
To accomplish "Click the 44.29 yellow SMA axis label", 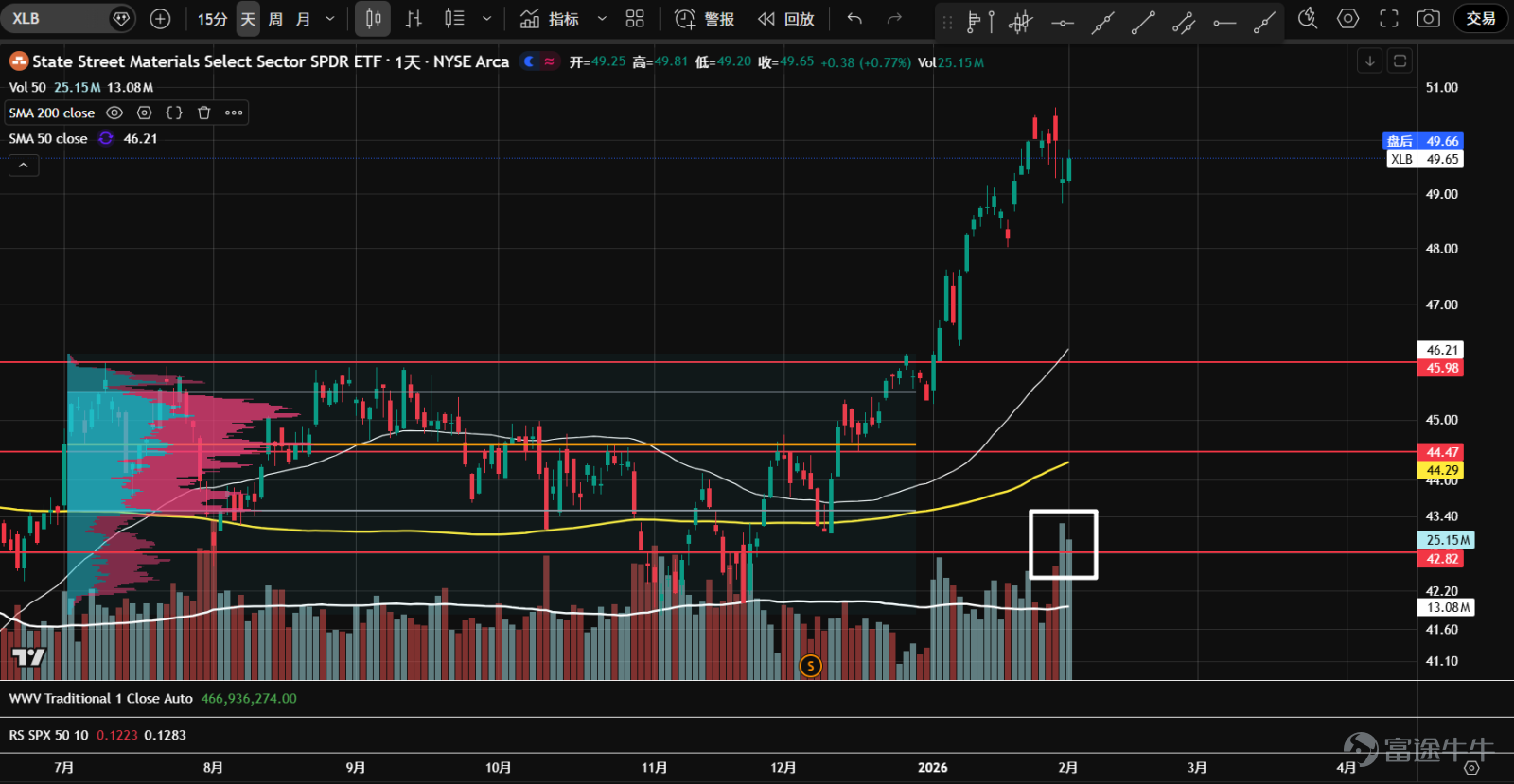I will (x=1440, y=470).
